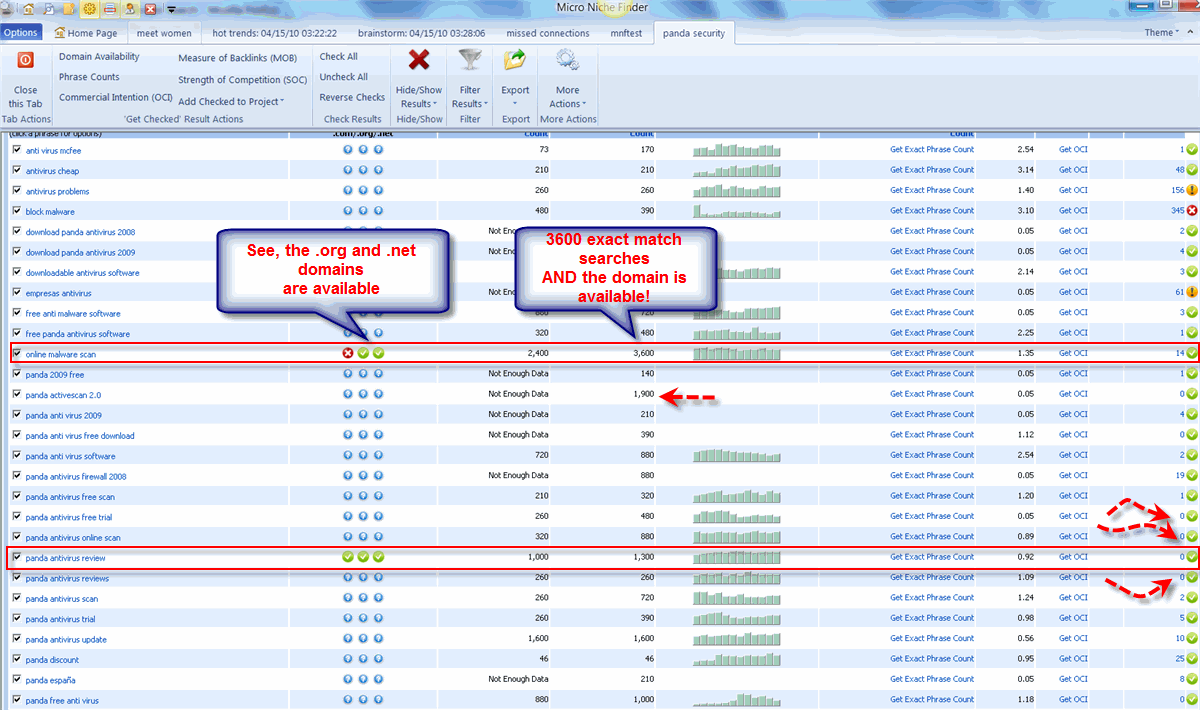Viewport: 1200px width, 710px height.
Task: Toggle checkbox for panda antivirus review
Action: (x=16, y=557)
